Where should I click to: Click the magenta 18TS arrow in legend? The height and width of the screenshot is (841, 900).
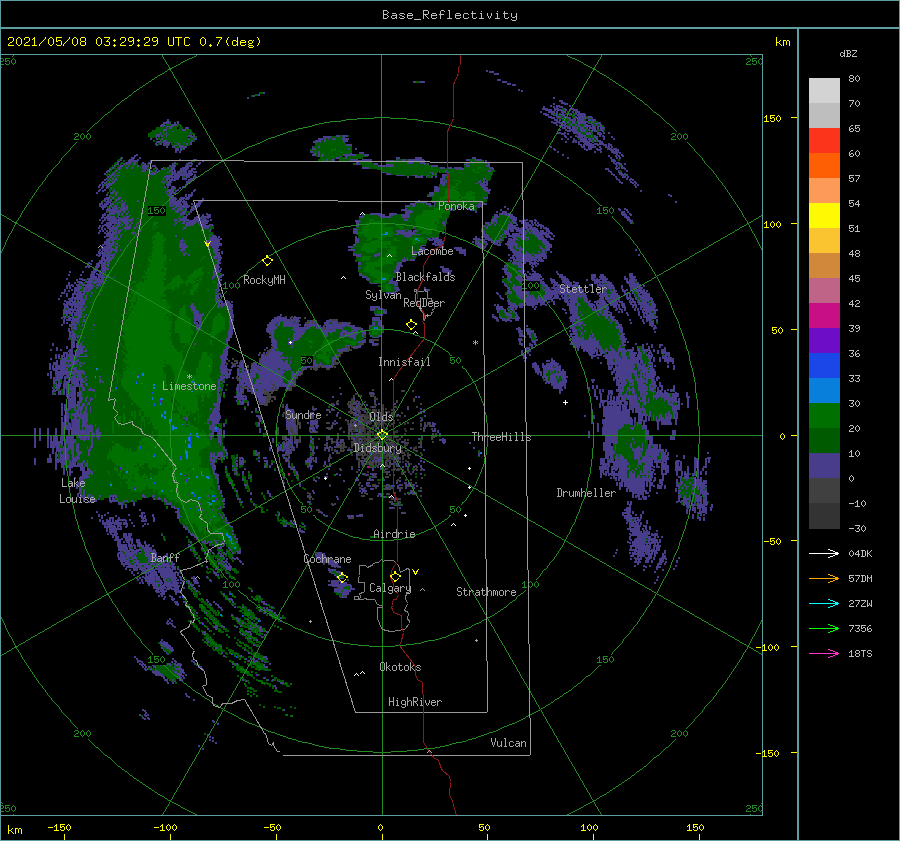tap(824, 653)
